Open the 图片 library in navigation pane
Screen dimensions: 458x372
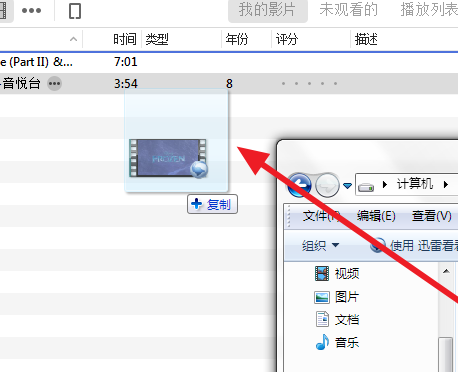pos(336,297)
